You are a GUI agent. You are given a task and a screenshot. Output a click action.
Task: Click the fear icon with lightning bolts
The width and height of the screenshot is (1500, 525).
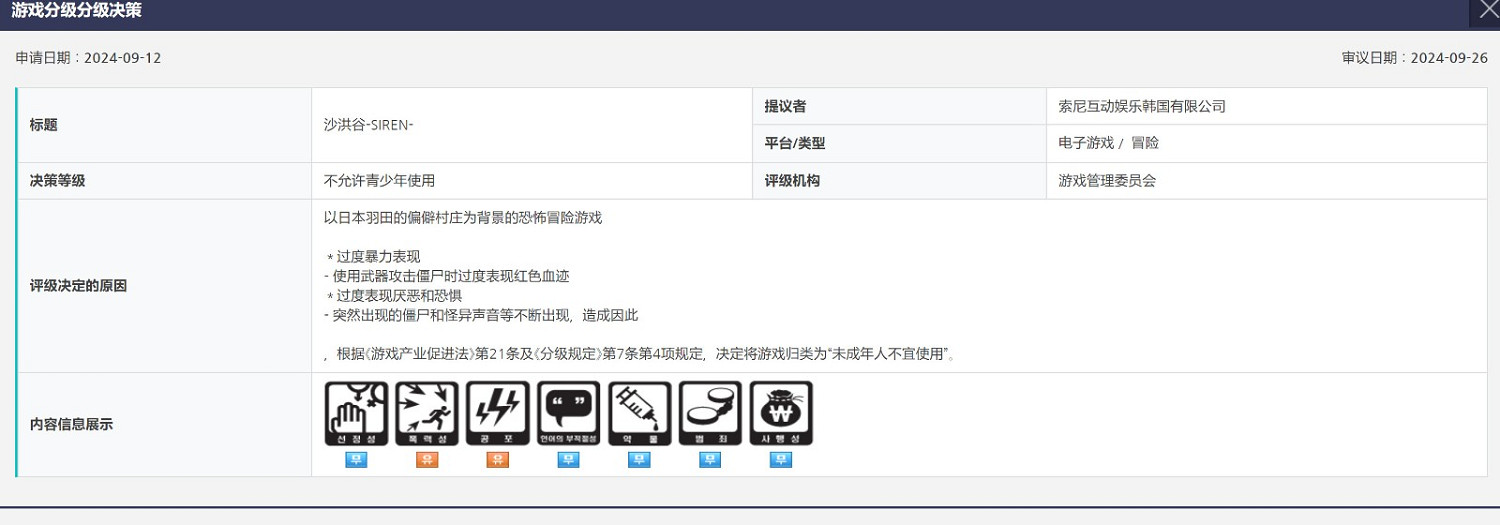coord(498,413)
